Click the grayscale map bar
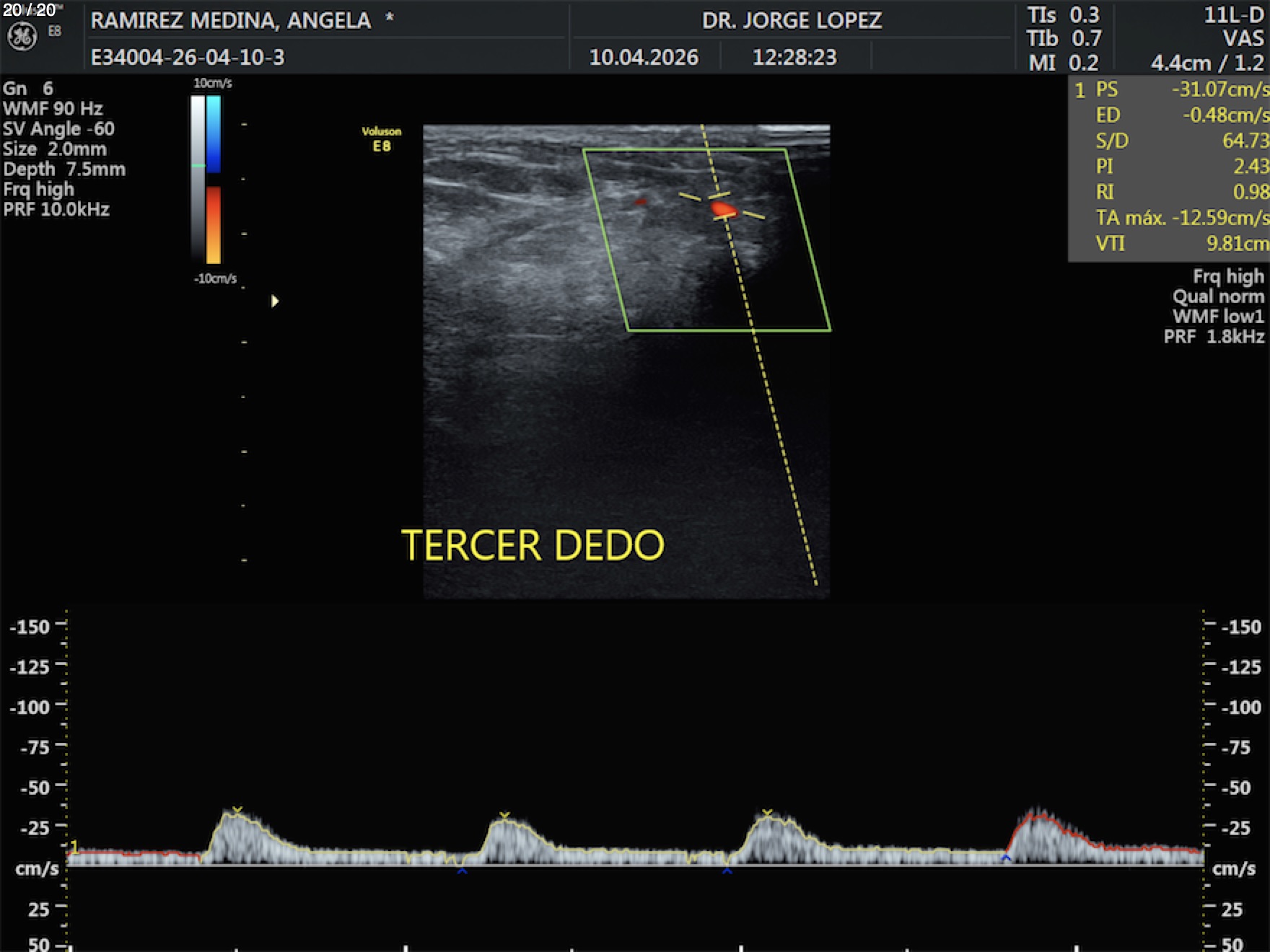Screen dimensions: 1270x952 [198, 177]
